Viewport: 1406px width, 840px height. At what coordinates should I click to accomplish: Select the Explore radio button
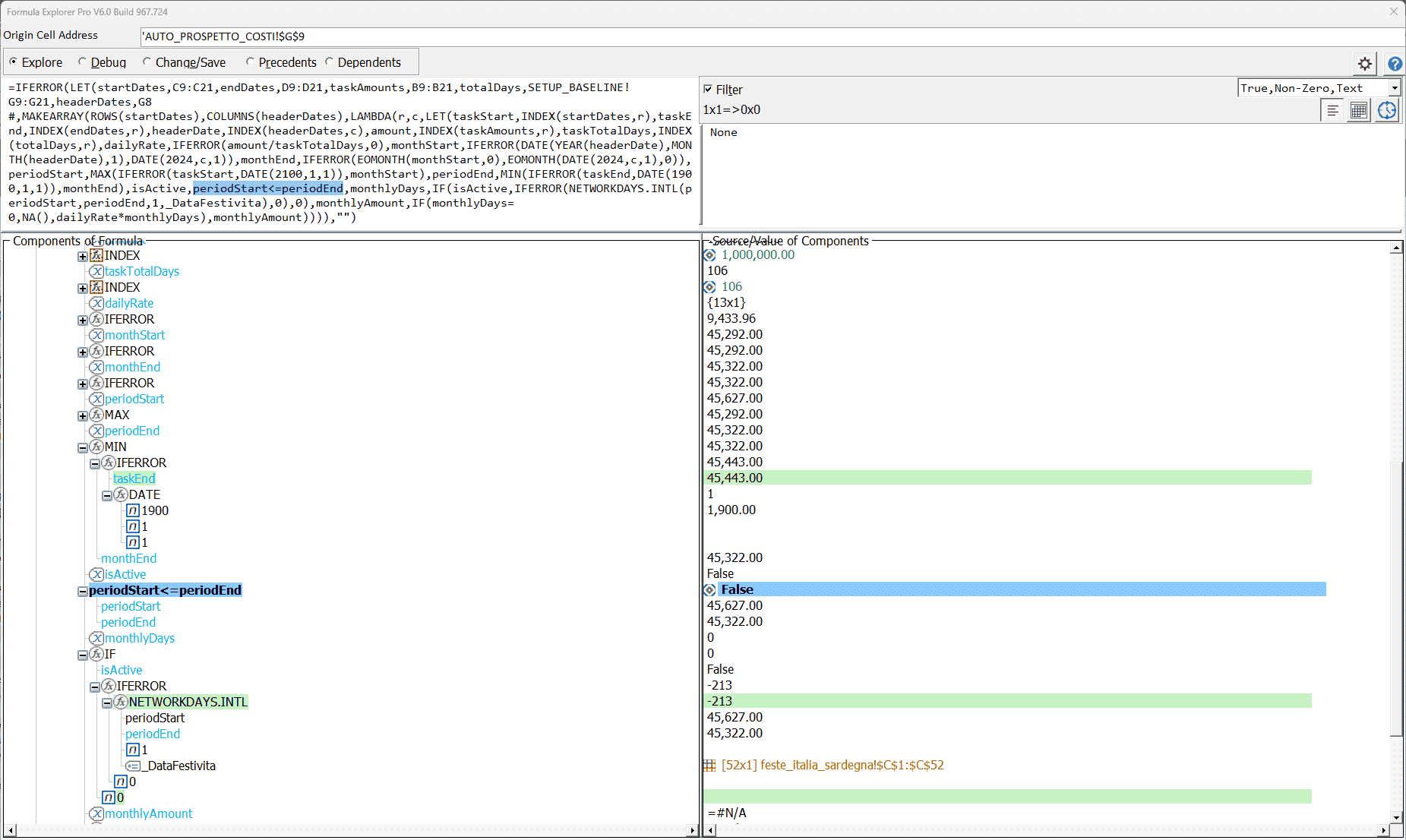point(13,62)
